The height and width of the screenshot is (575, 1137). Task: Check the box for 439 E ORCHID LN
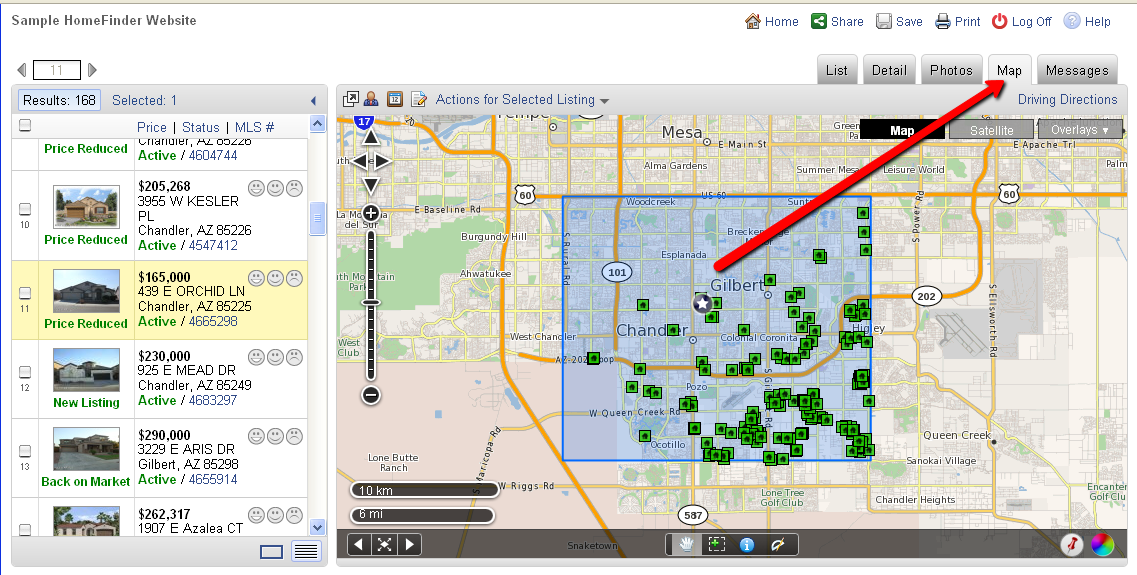25,293
